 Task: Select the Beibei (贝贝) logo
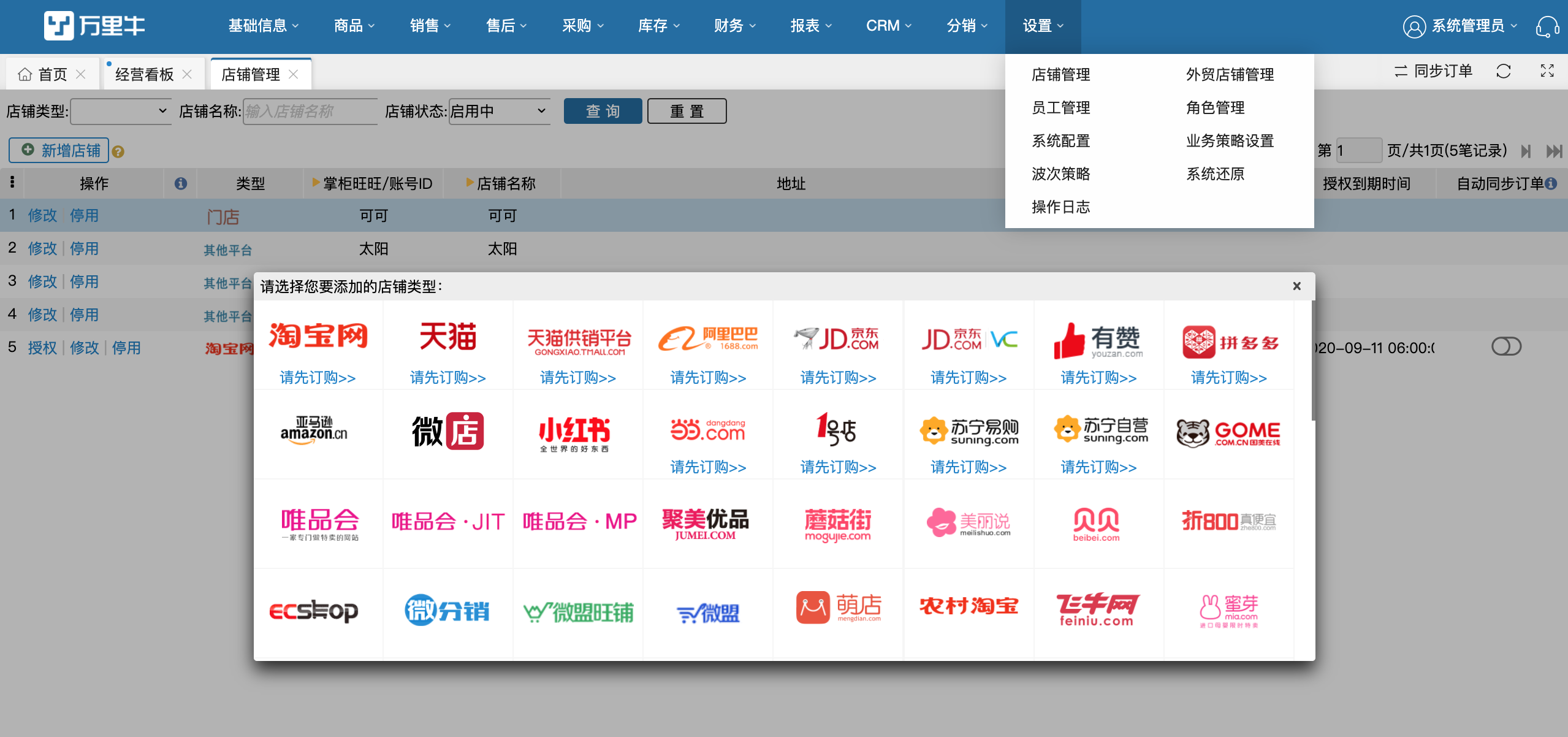[1096, 525]
